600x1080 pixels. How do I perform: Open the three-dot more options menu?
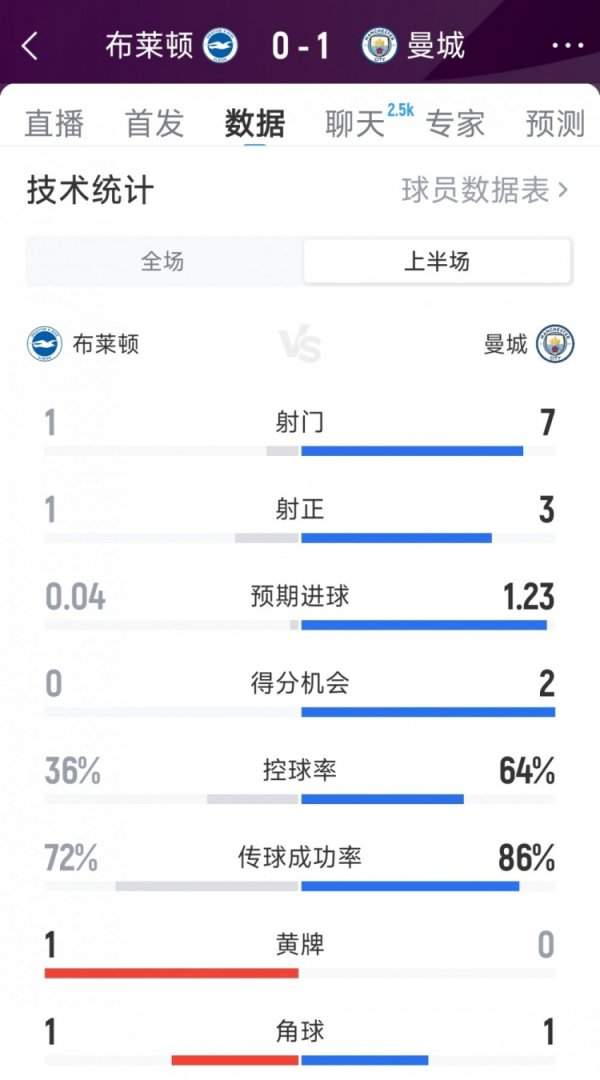567,46
